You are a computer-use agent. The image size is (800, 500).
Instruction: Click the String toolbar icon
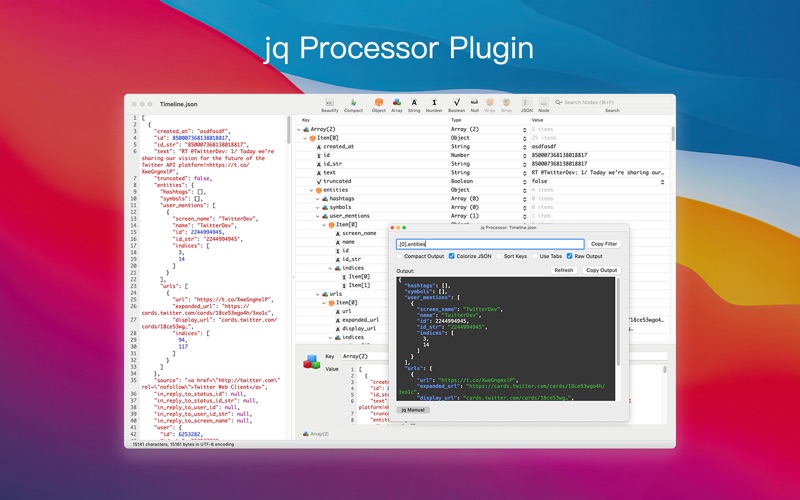click(x=414, y=102)
